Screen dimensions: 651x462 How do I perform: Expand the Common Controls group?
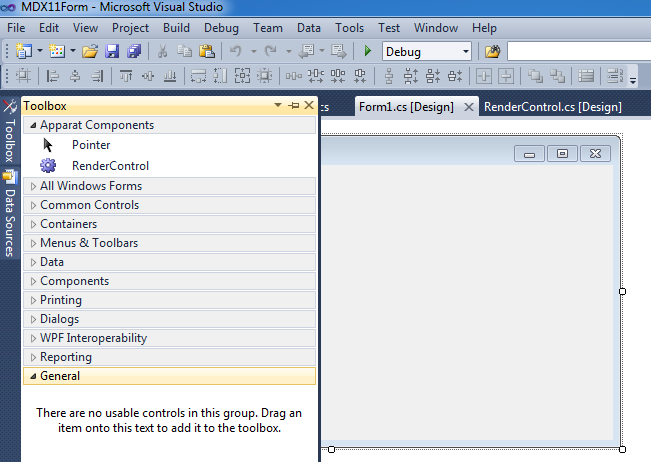(33, 205)
